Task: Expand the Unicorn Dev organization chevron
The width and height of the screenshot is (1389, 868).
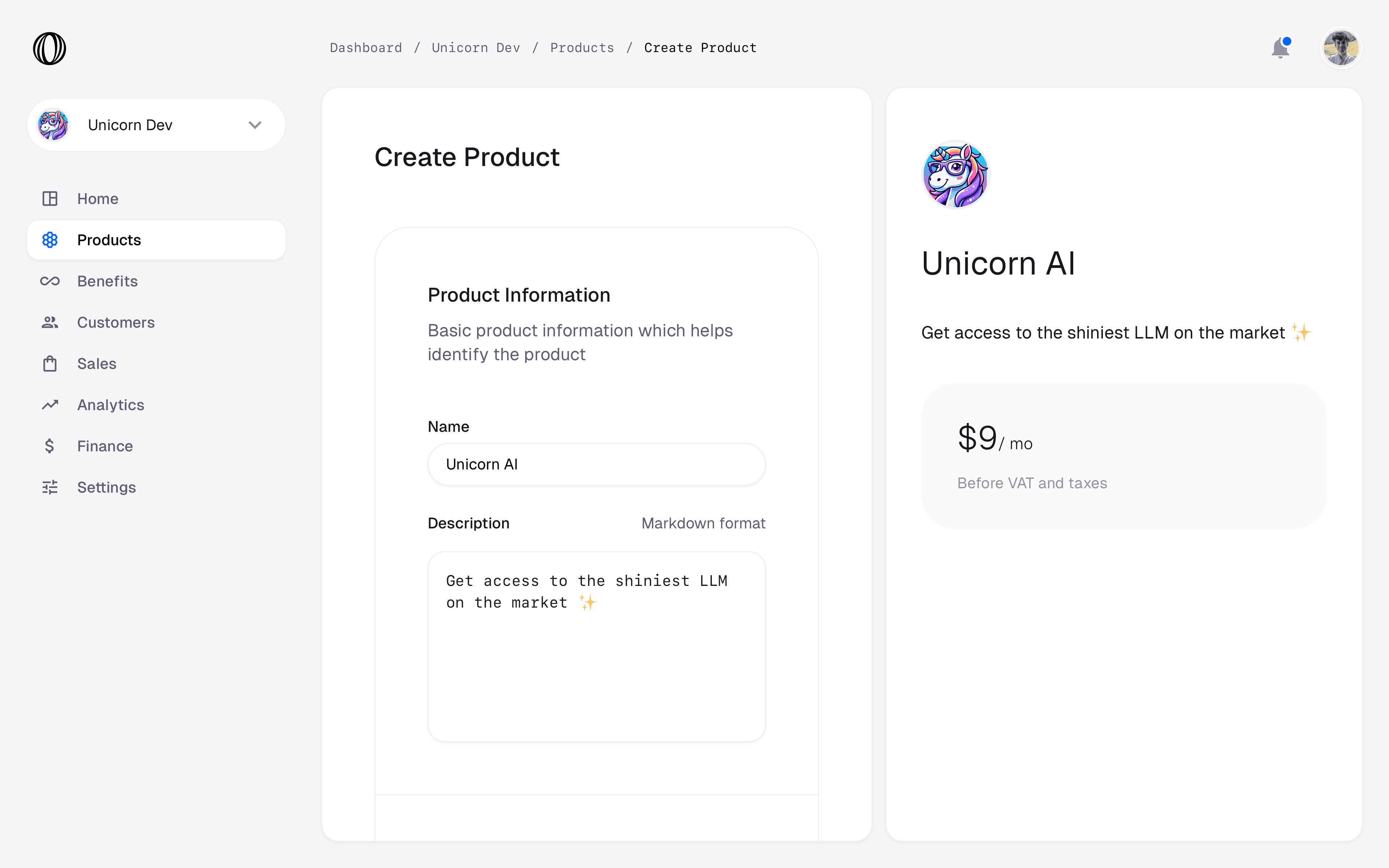Action: click(x=255, y=125)
